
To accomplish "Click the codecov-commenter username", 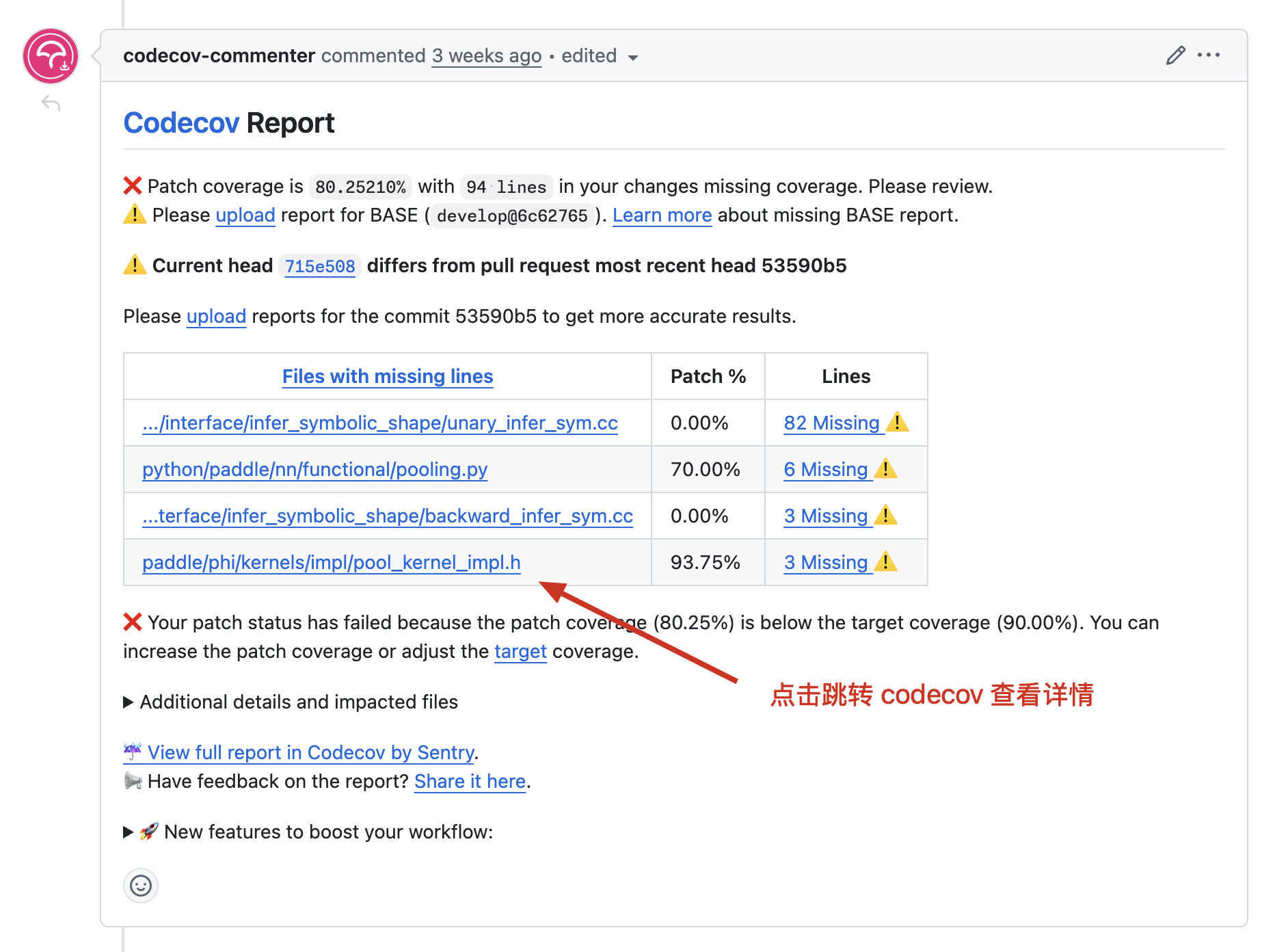I will pos(219,56).
